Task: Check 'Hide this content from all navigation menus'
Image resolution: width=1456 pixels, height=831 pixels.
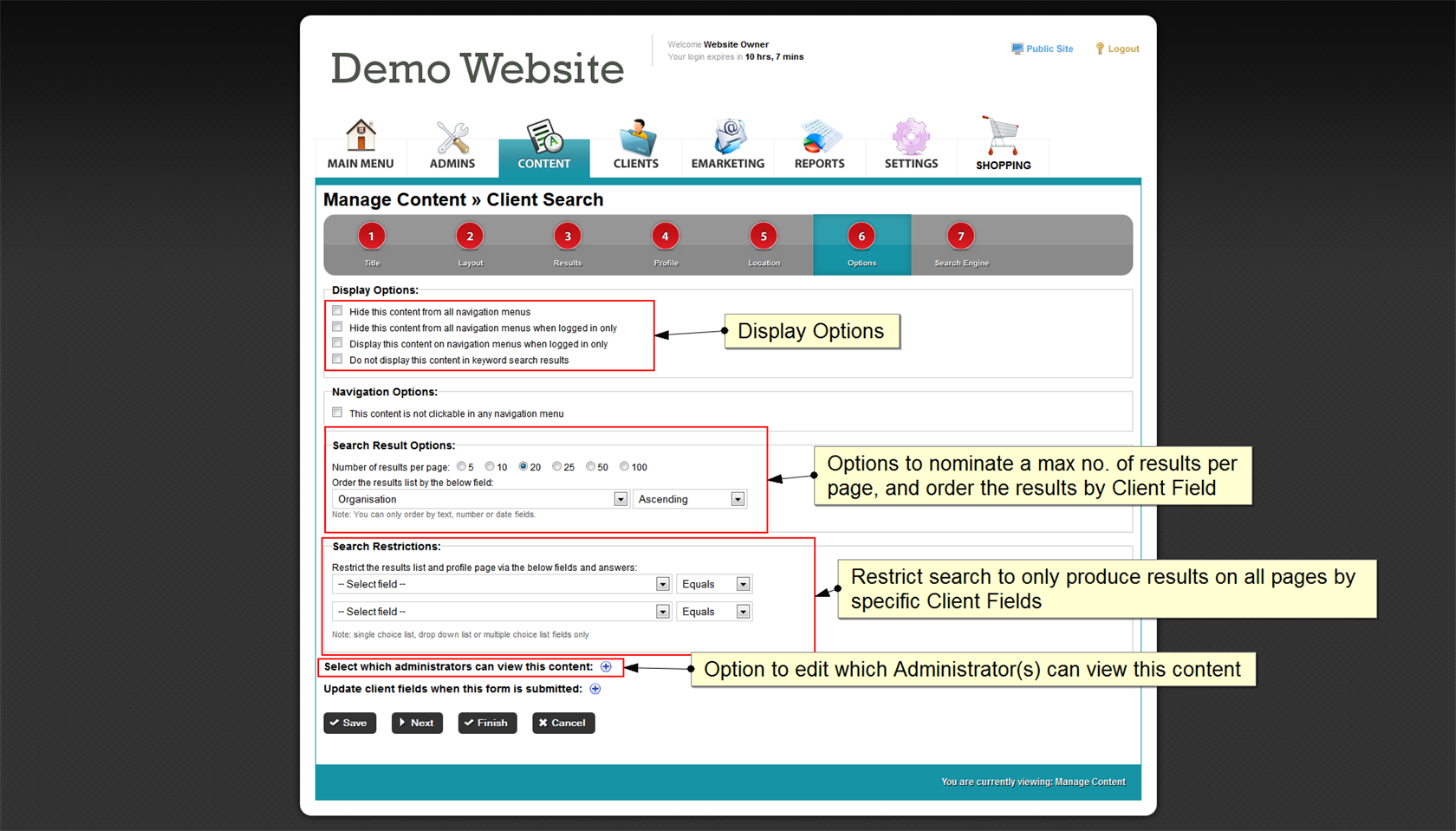Action: click(338, 311)
